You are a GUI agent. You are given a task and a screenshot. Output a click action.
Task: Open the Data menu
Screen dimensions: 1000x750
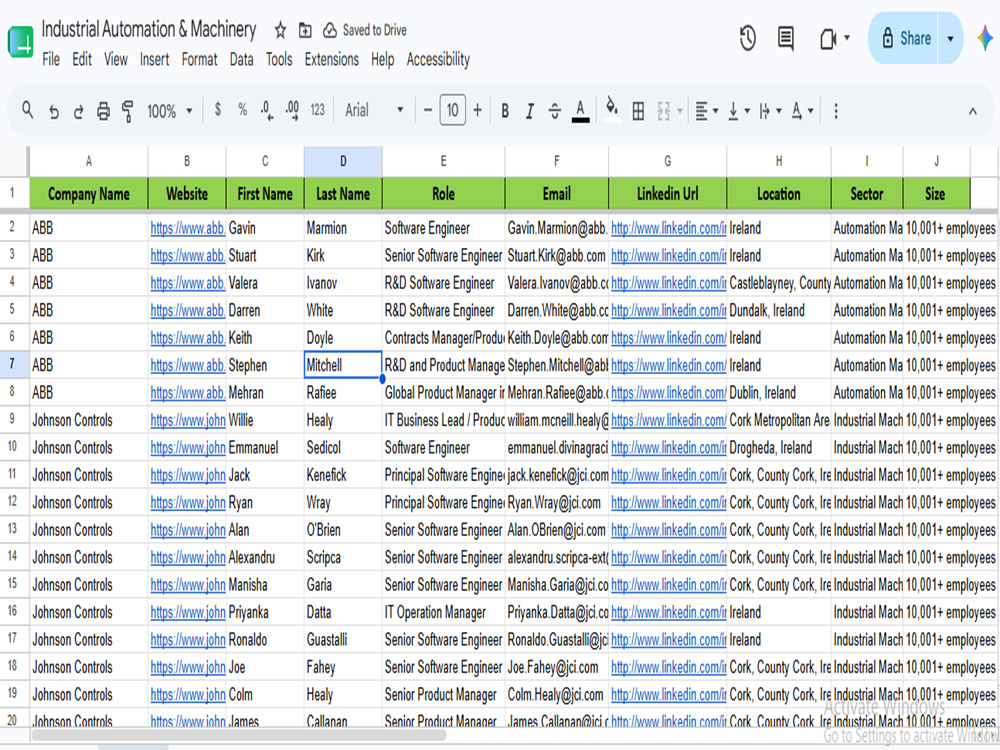(241, 59)
